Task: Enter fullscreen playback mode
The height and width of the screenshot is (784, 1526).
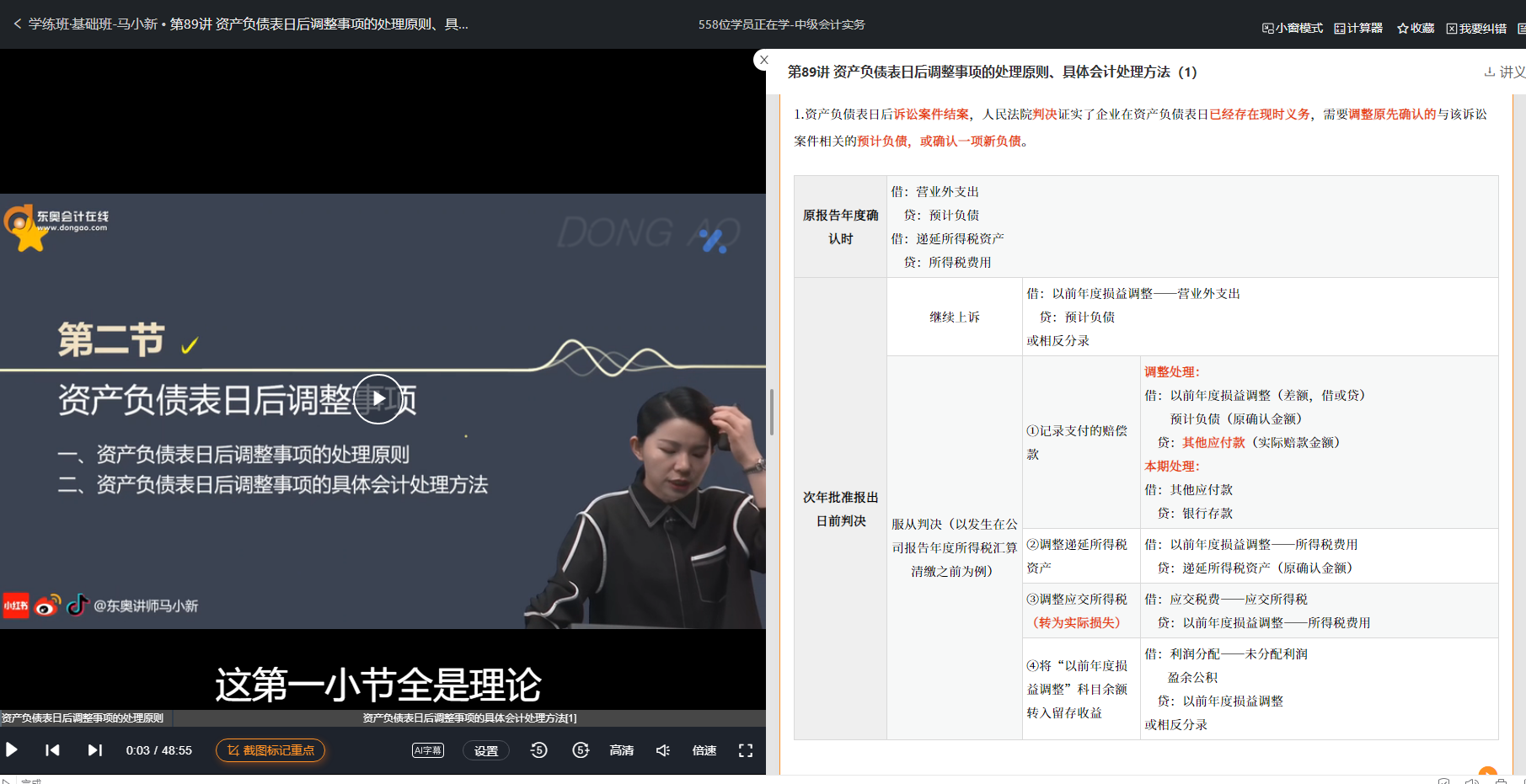Action: pyautogui.click(x=745, y=749)
